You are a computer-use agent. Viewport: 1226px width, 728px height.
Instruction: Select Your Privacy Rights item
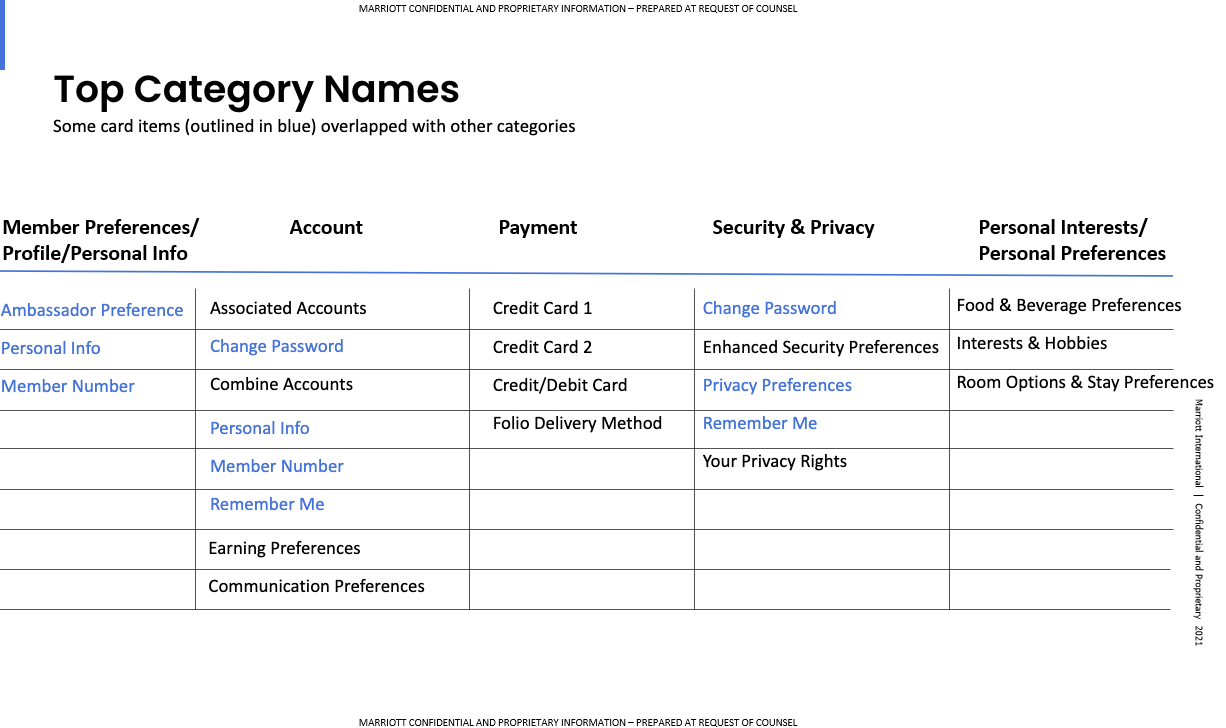point(774,462)
